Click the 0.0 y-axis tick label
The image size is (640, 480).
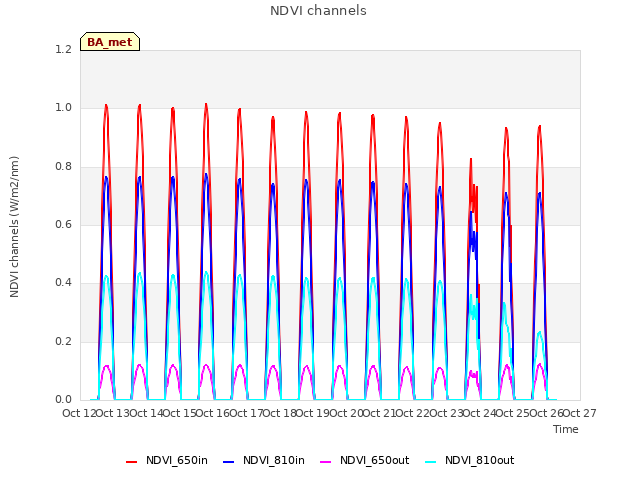click(63, 400)
